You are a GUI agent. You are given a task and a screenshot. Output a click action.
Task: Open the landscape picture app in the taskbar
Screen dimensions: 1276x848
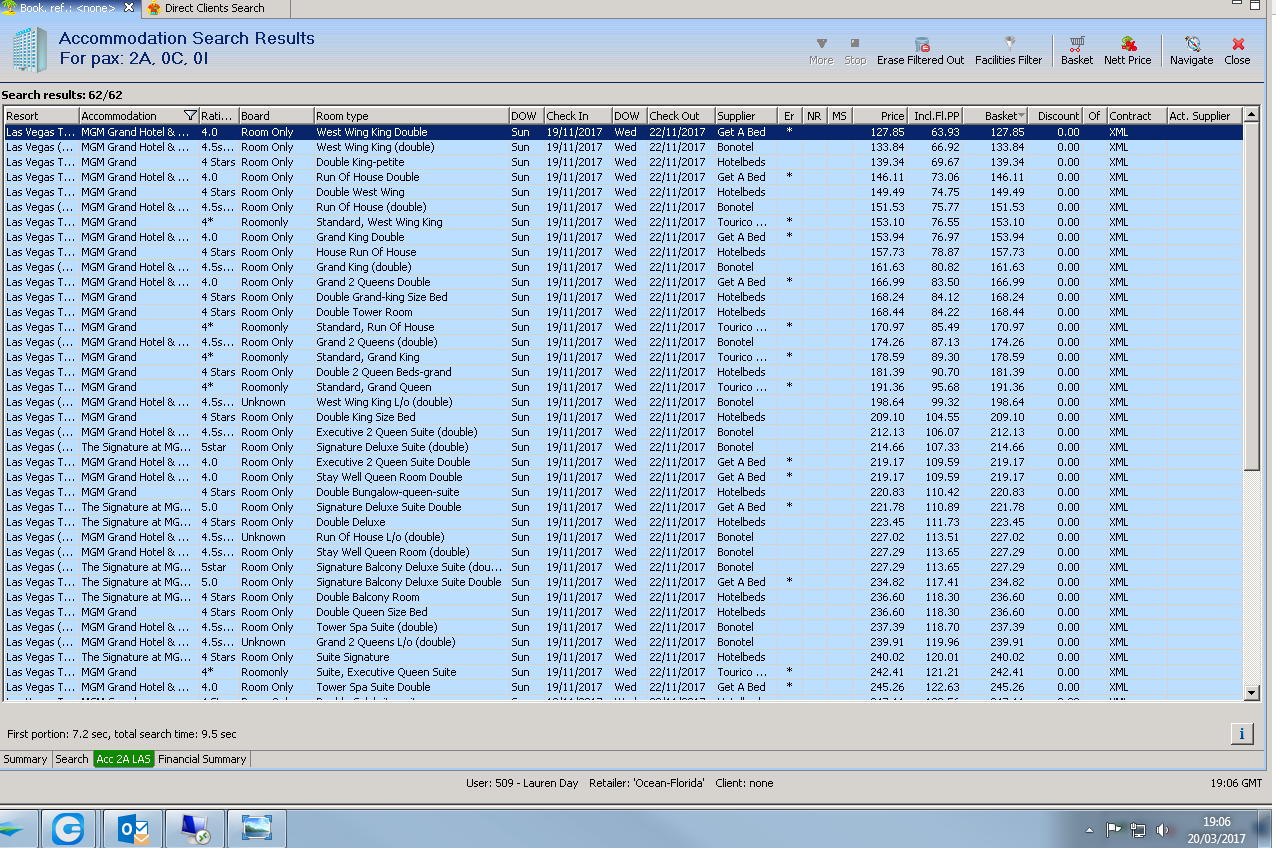pos(256,829)
